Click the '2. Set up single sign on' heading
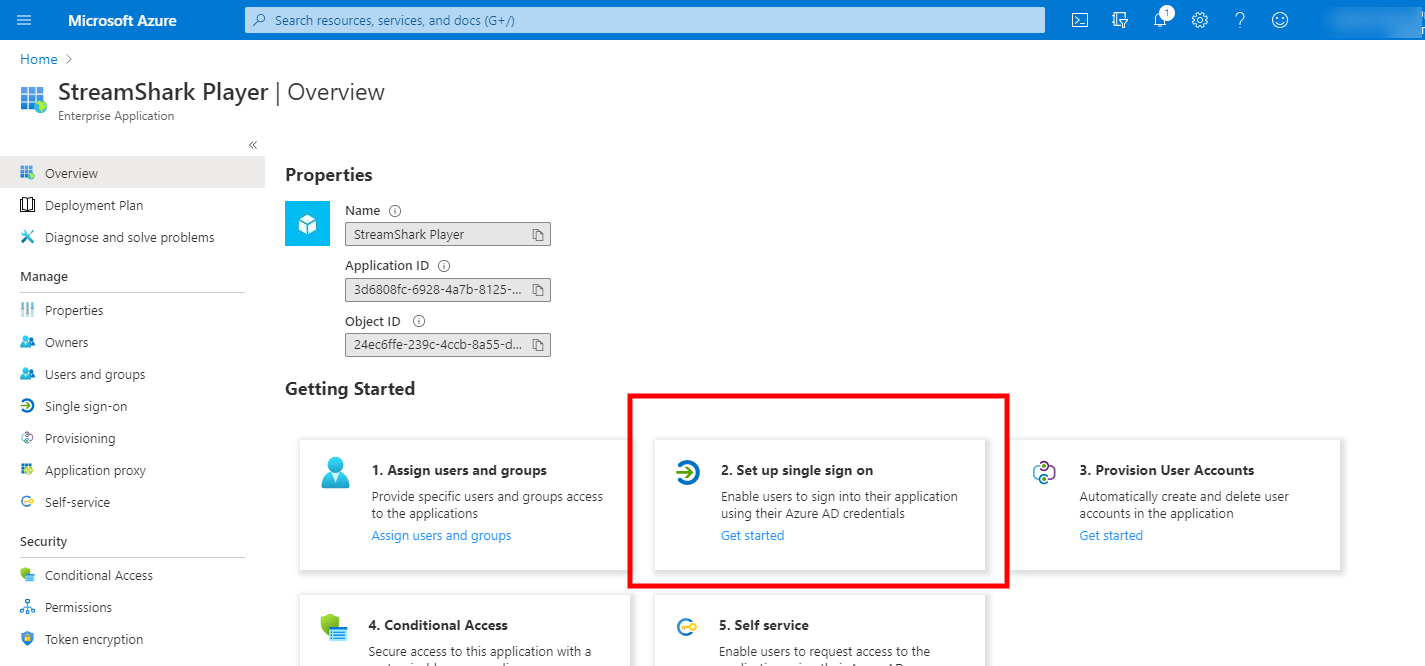This screenshot has width=1425, height=666. 797,470
